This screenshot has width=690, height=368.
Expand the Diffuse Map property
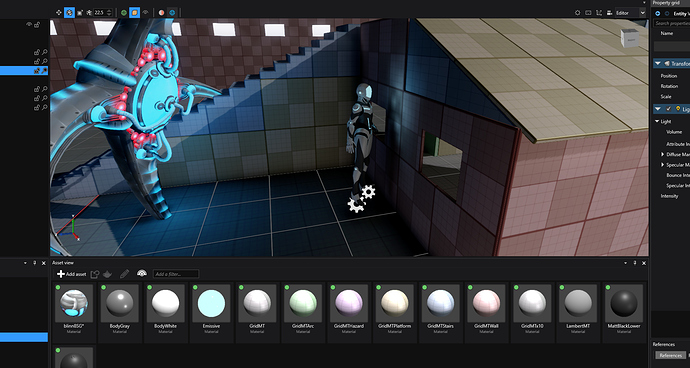click(663, 155)
